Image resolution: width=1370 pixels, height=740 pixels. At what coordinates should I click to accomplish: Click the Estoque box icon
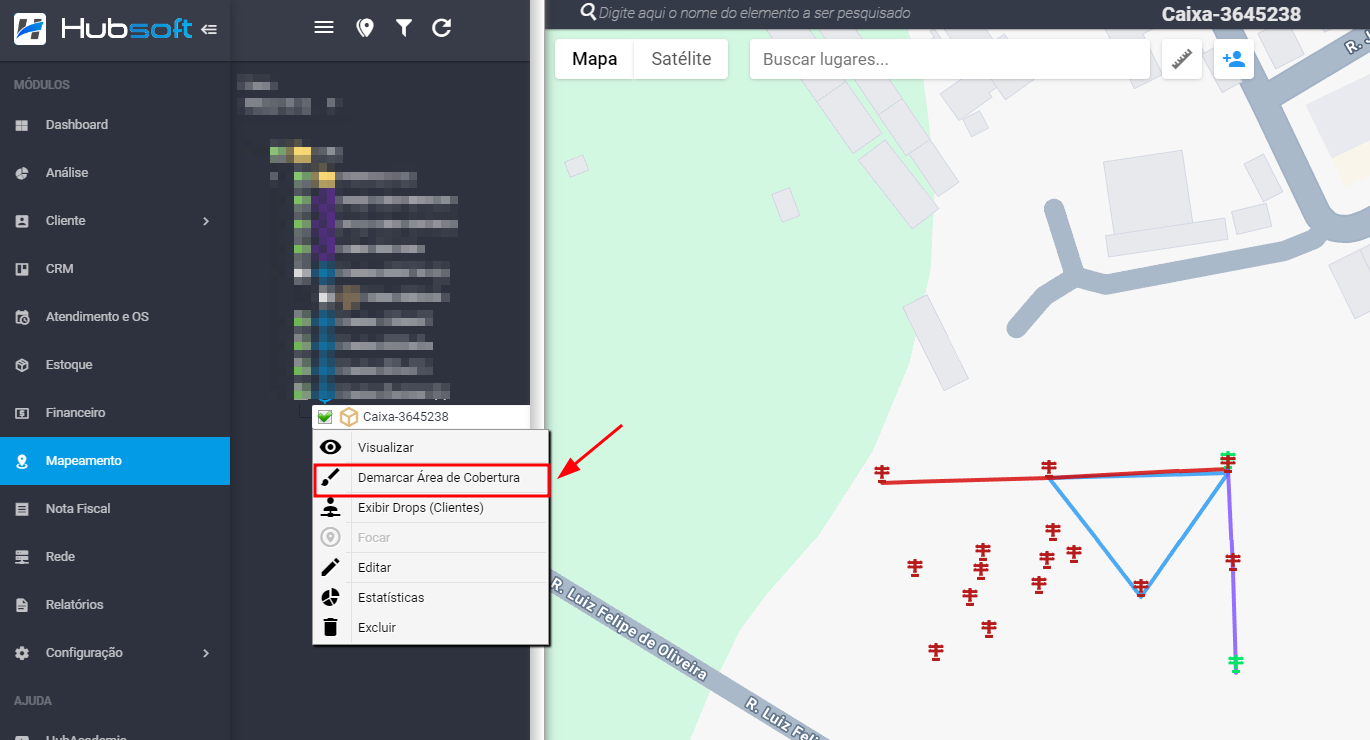coord(22,365)
